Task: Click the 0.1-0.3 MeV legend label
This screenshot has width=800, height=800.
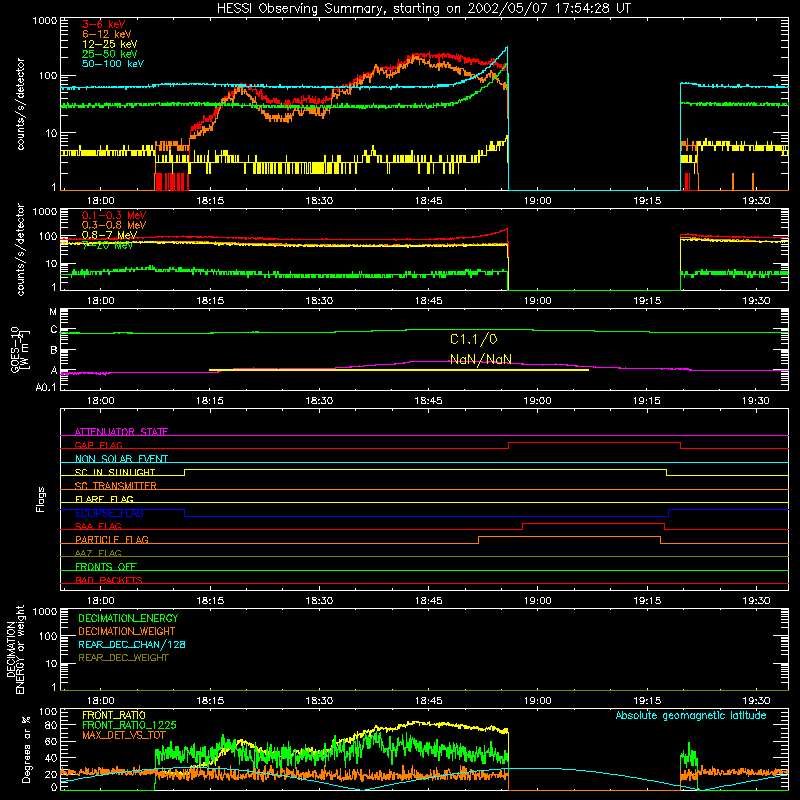Action: (114, 215)
